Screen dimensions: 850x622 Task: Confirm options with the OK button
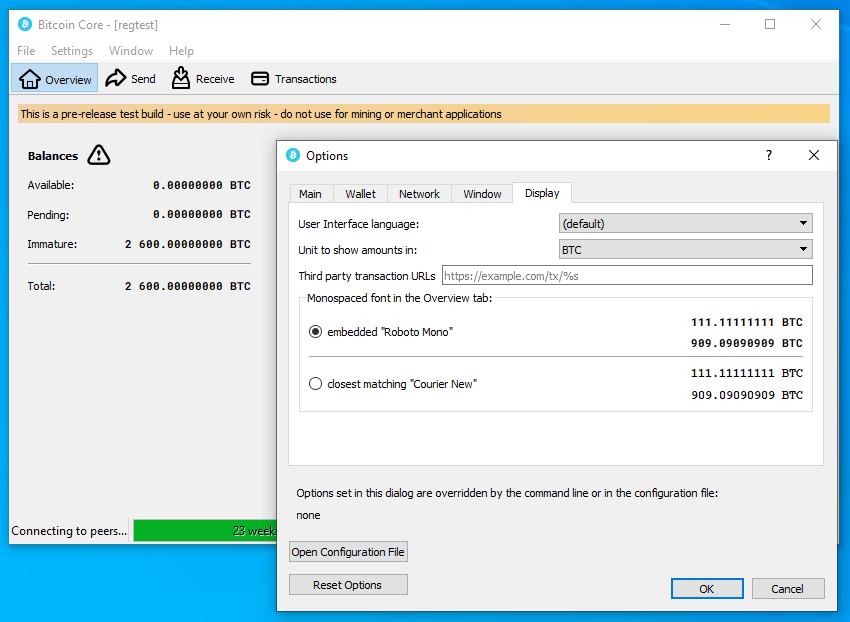pyautogui.click(x=707, y=589)
